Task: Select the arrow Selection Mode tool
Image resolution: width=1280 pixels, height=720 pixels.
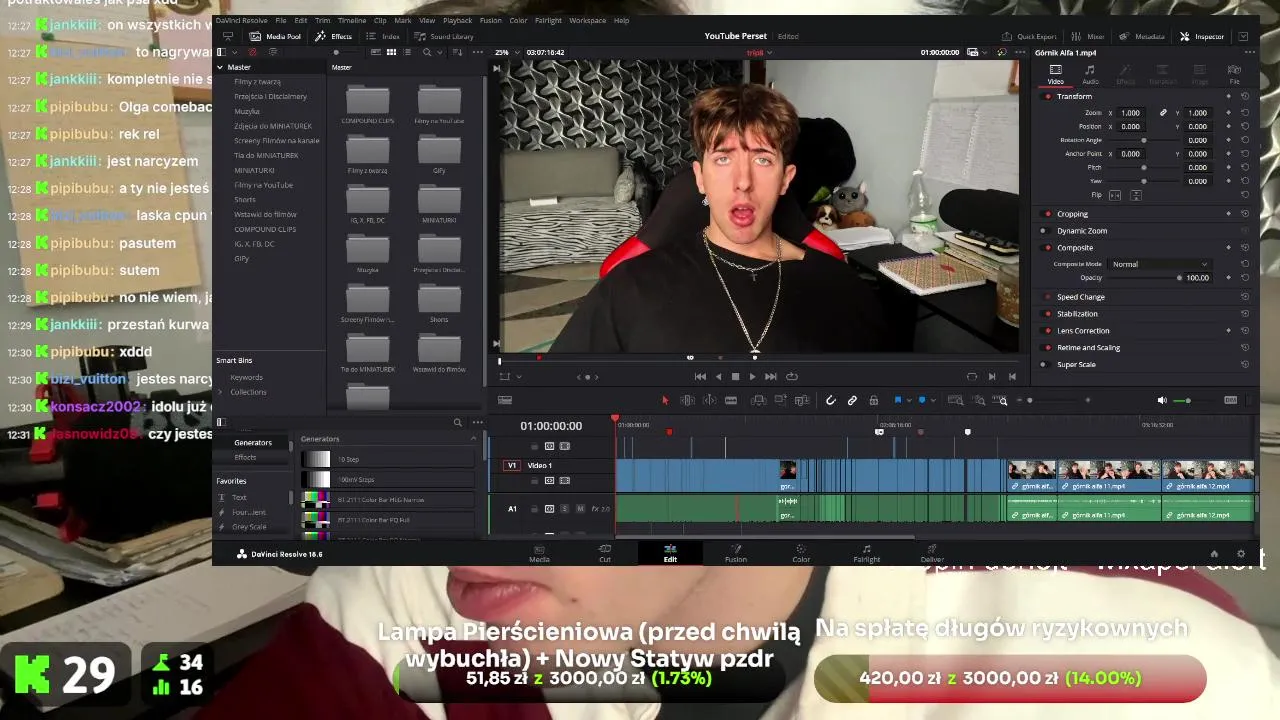Action: [x=665, y=400]
